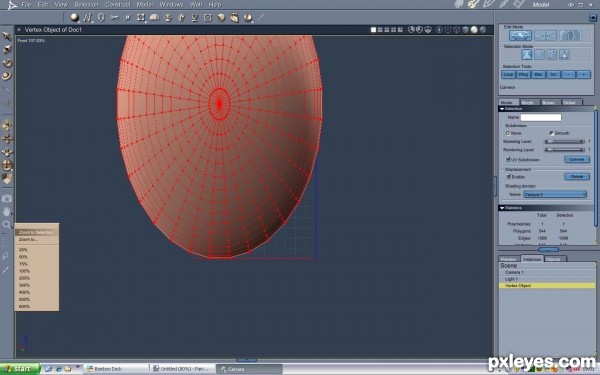
Task: Click the magnifier zoom tool
Action: [x=7, y=225]
